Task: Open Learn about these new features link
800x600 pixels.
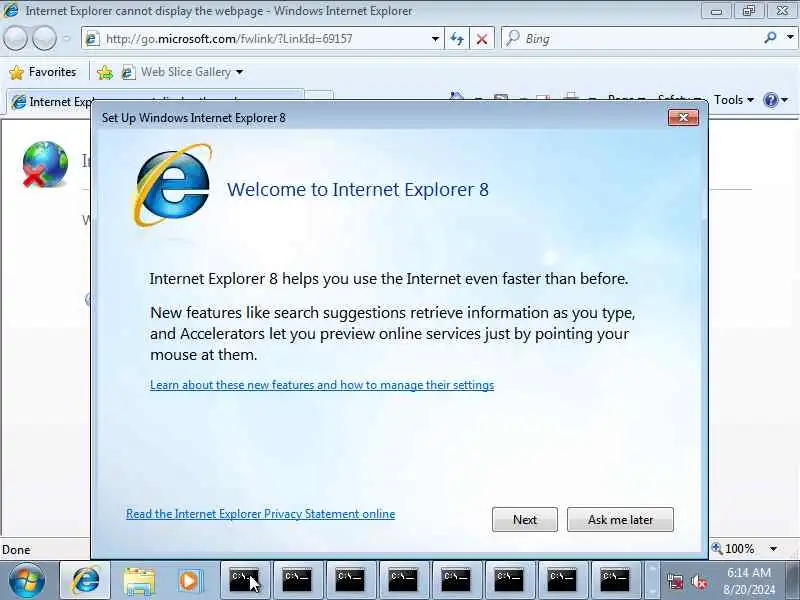Action: click(x=322, y=385)
